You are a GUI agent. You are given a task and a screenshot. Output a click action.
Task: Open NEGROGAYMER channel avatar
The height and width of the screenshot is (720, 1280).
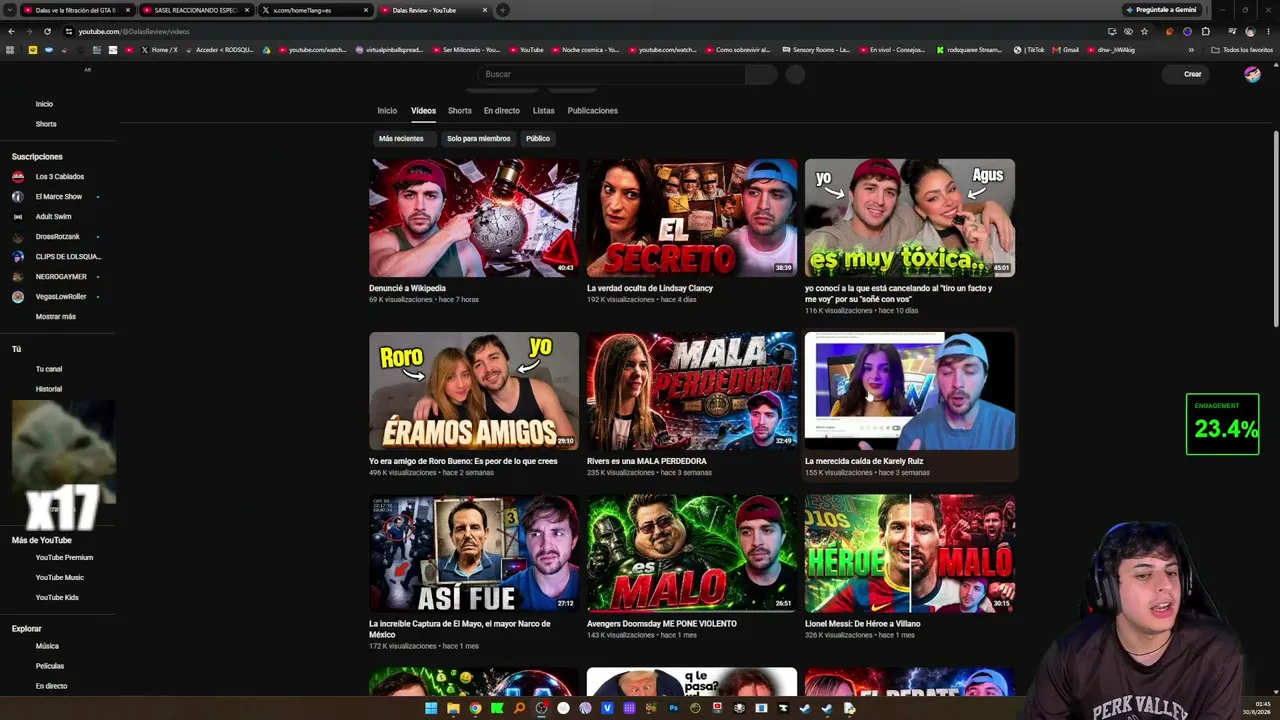[18, 277]
